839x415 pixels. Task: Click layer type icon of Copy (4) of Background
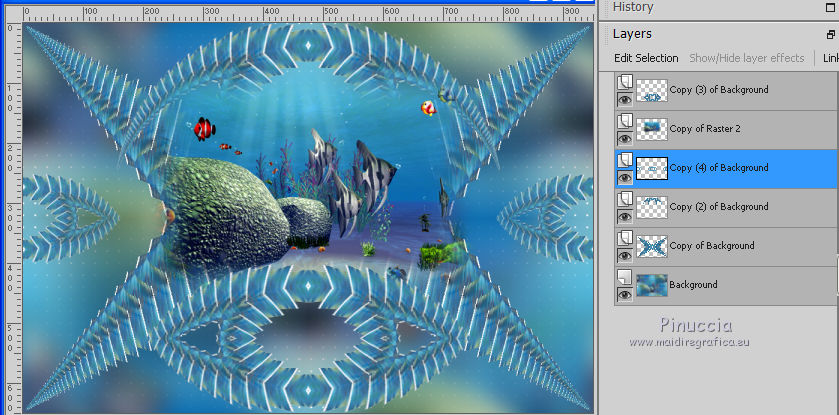coord(625,161)
